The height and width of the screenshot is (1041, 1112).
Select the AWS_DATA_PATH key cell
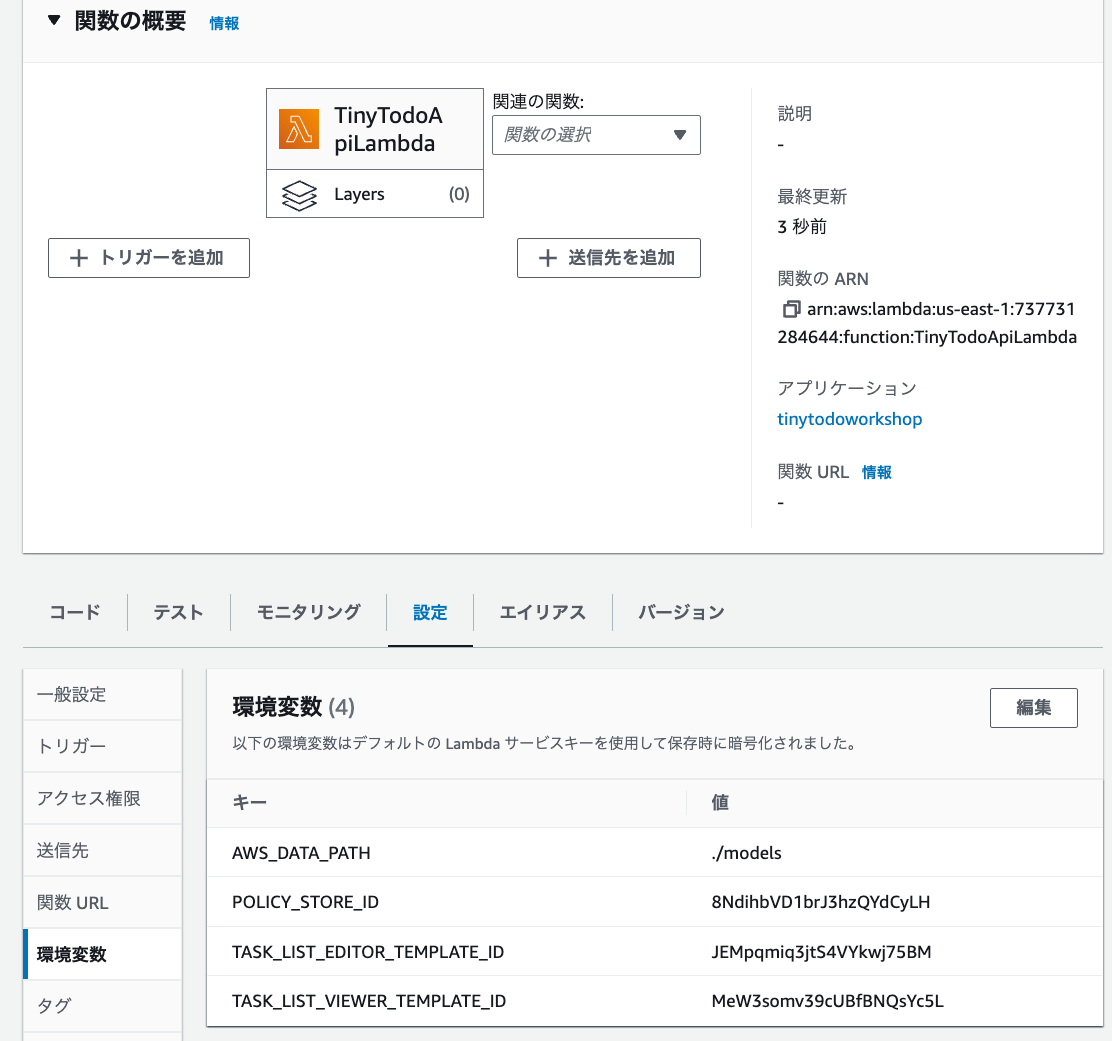coord(301,853)
